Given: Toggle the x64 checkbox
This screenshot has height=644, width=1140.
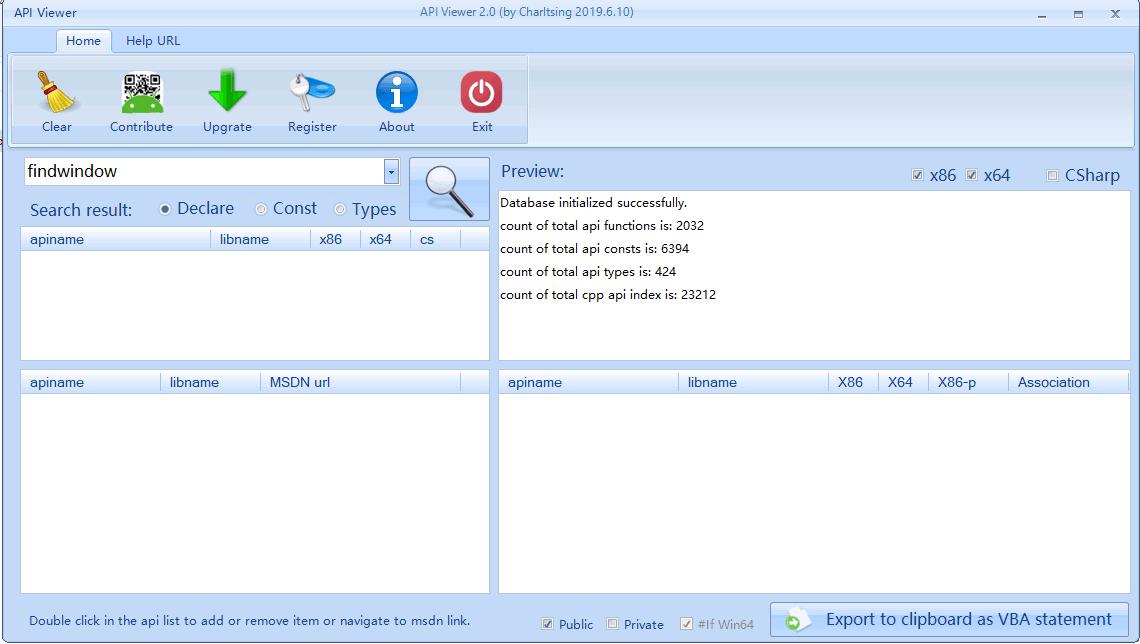Looking at the screenshot, I should (971, 175).
